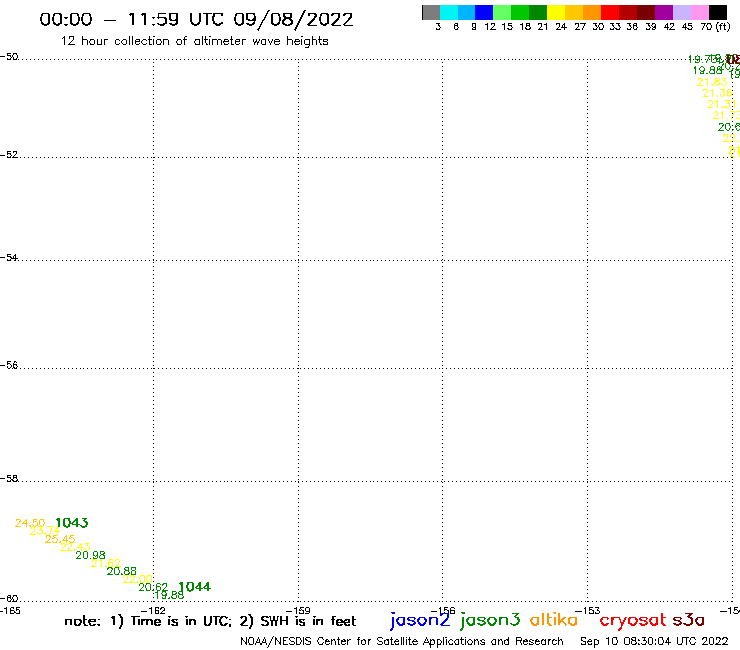Click the black legend swatch

coord(717,13)
